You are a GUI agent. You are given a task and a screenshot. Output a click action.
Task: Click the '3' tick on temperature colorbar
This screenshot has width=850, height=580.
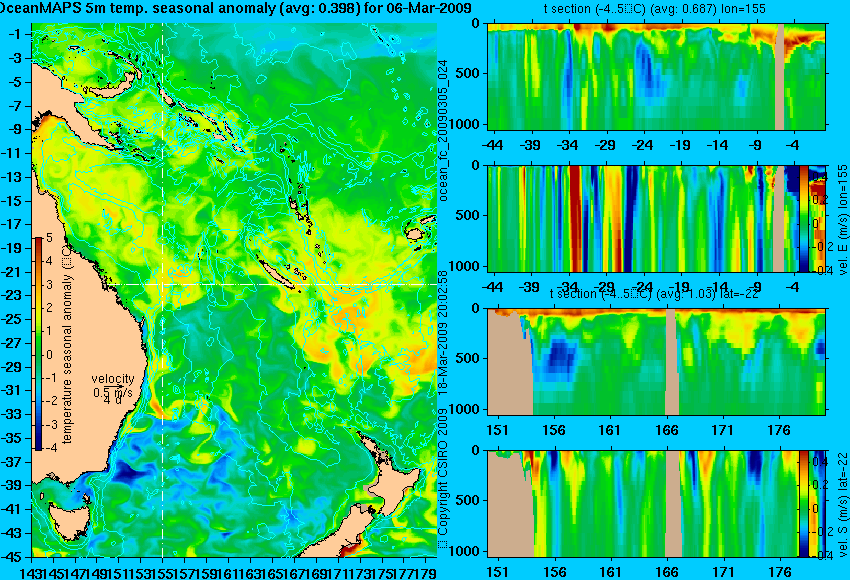[49, 285]
